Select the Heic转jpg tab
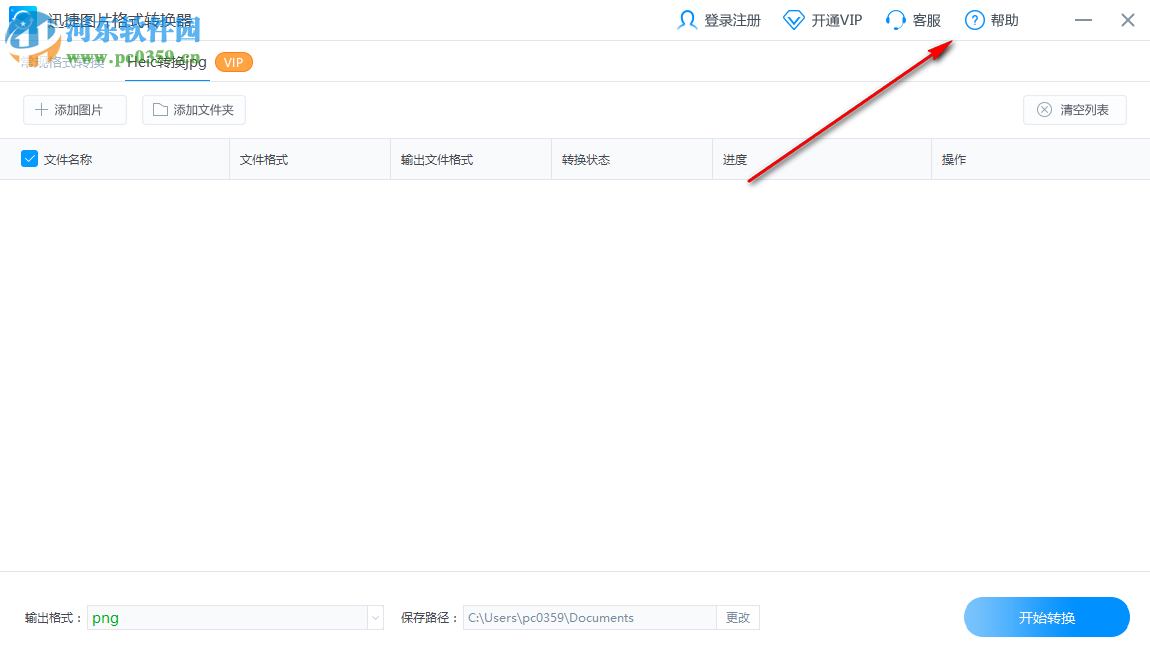1150x650 pixels. coord(167,61)
